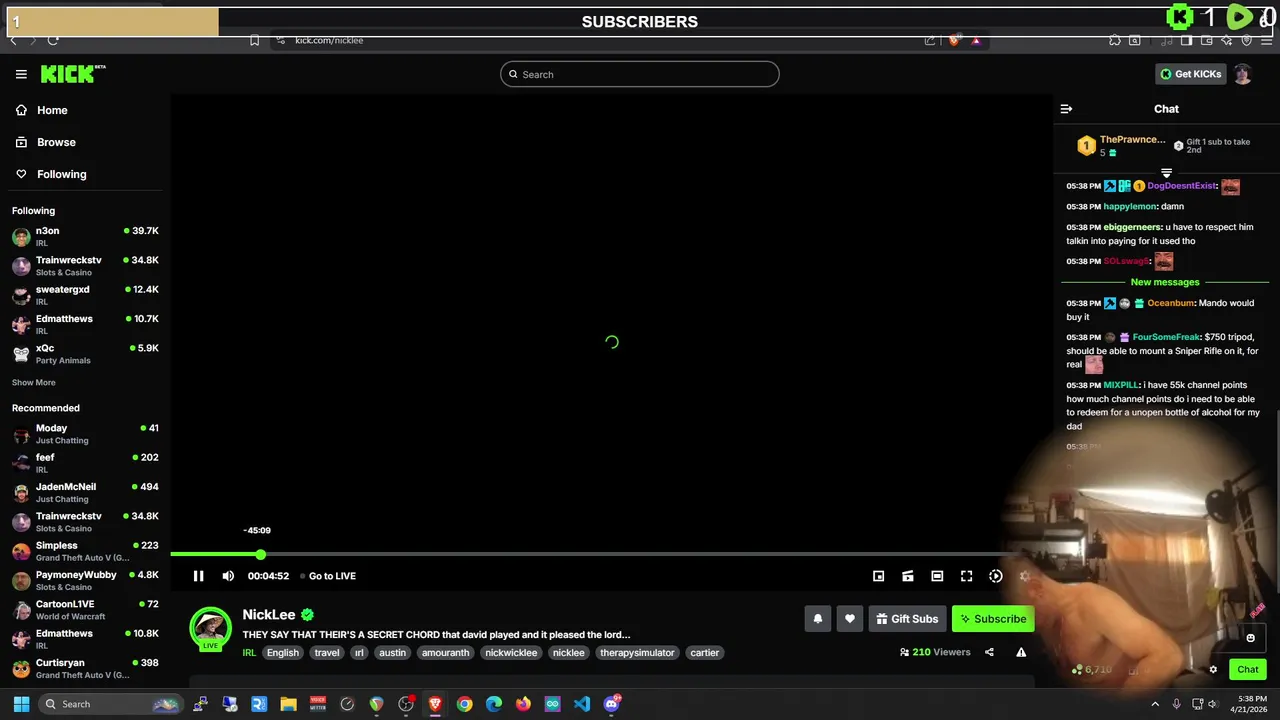
Task: Toggle the browser sidebar panel
Action: click(1186, 40)
